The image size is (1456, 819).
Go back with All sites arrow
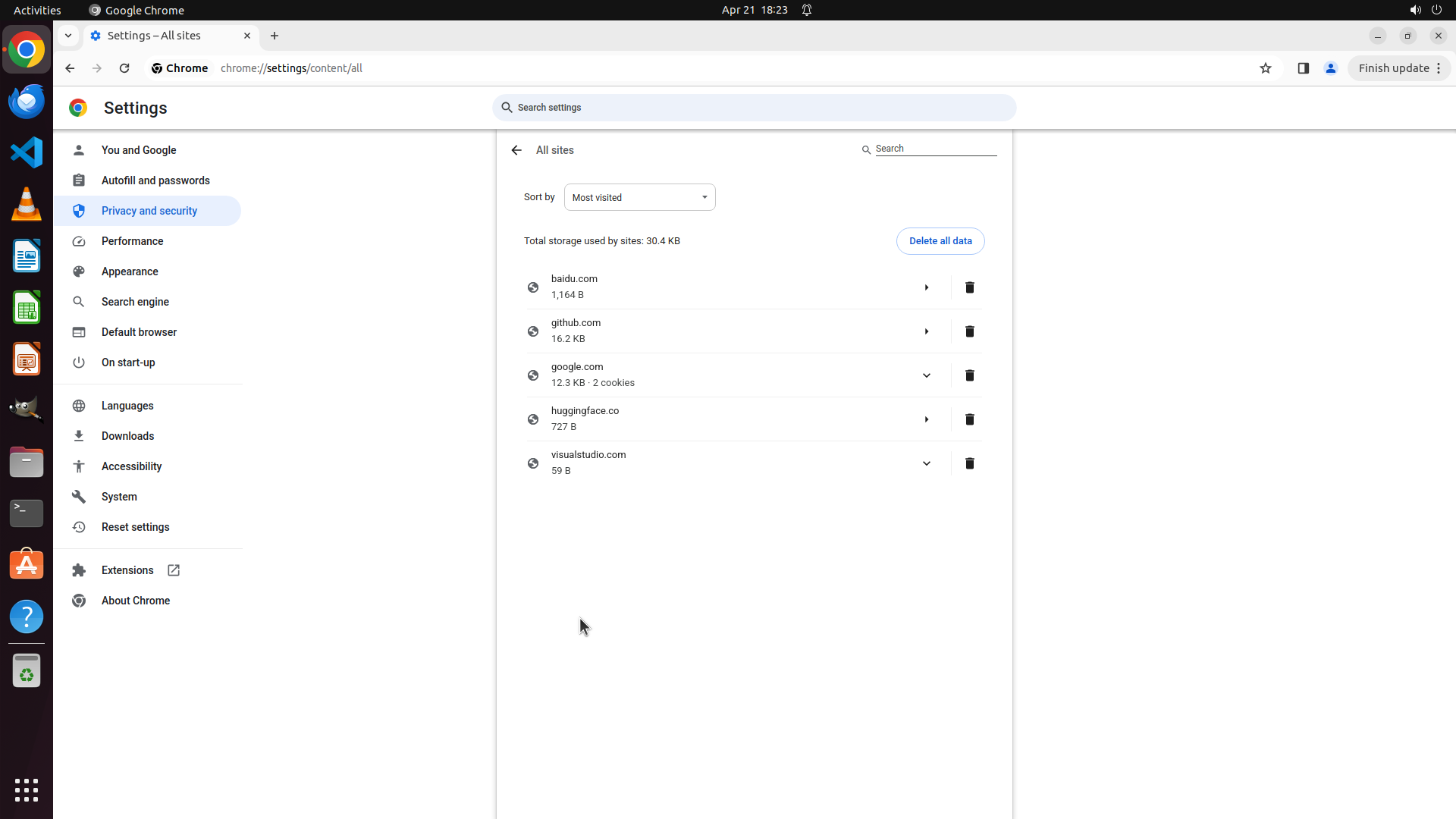(x=516, y=150)
